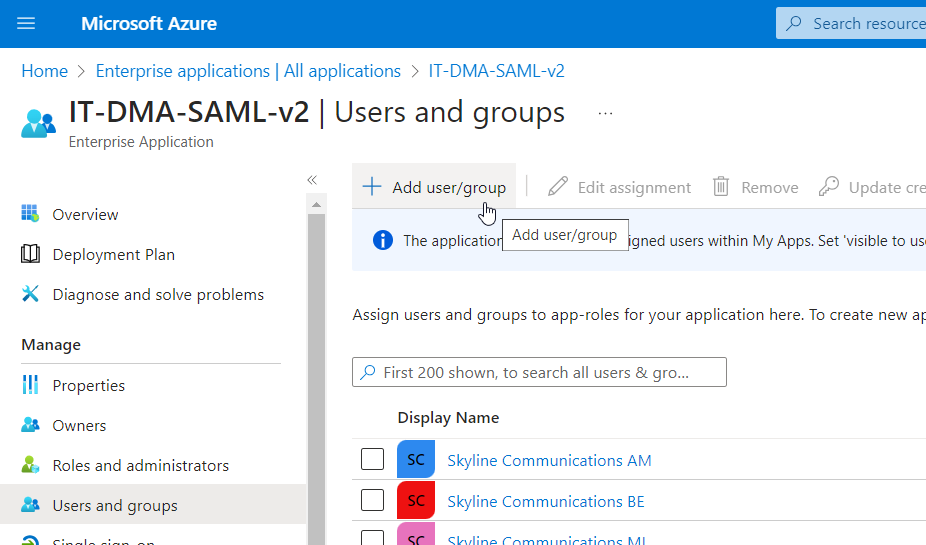
Task: Click the key icon for Update credentials
Action: coord(829,187)
